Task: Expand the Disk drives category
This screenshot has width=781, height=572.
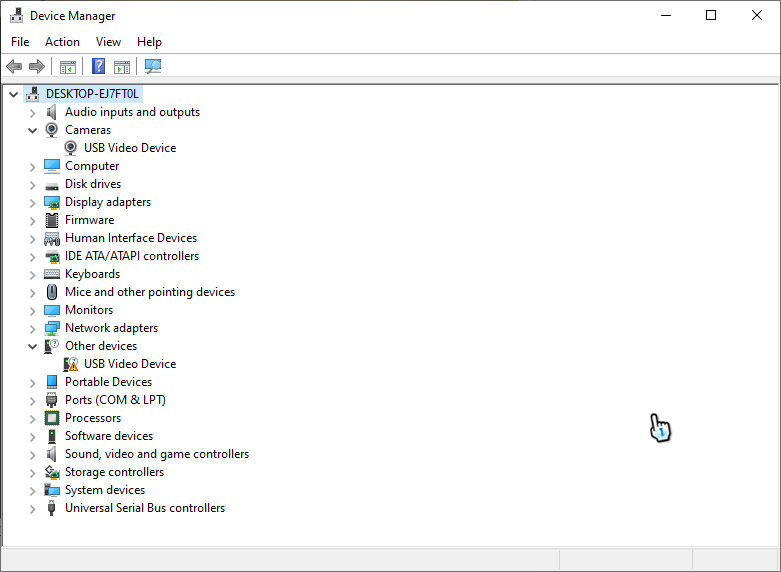Action: [x=32, y=185]
